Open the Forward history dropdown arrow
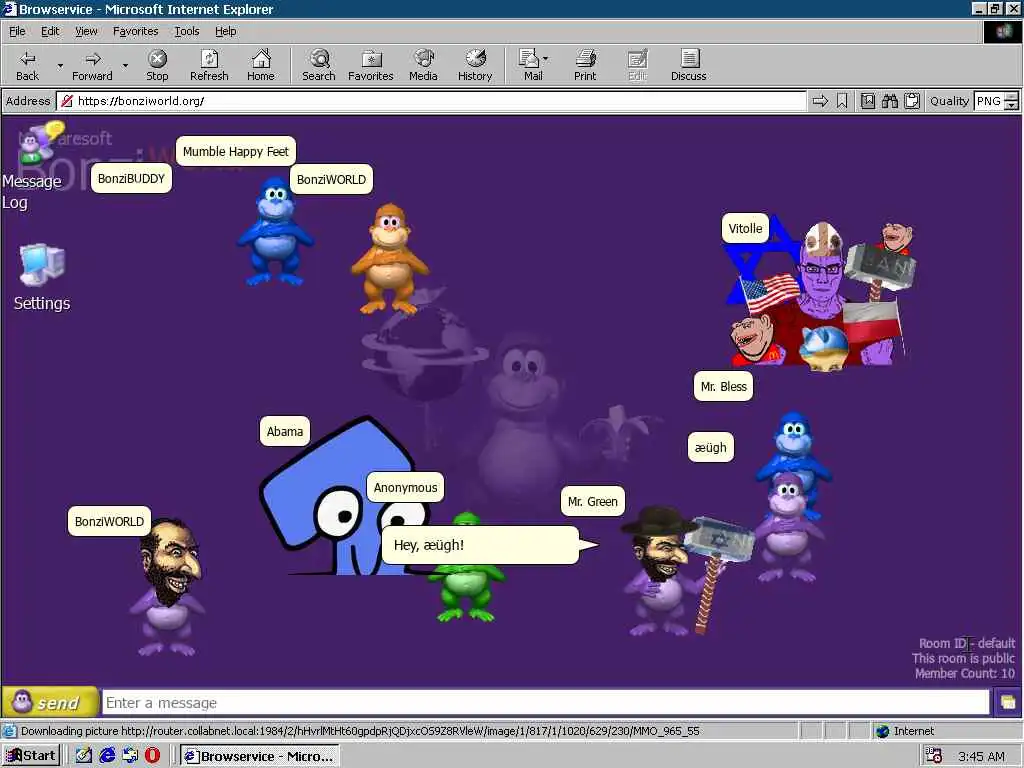The width and height of the screenshot is (1024, 768). pos(125,65)
